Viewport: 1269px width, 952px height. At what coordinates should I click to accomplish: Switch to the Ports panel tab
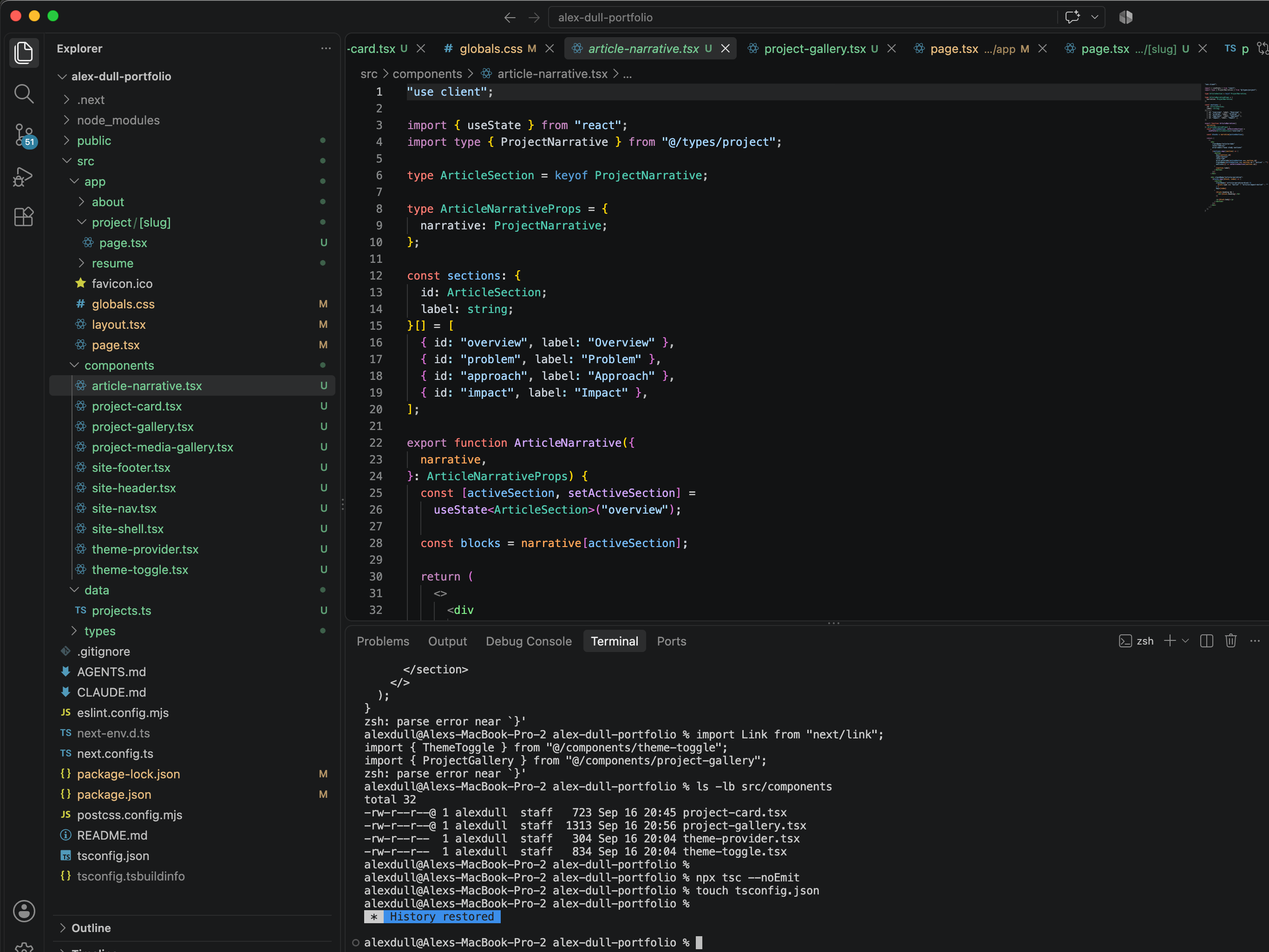(x=671, y=641)
